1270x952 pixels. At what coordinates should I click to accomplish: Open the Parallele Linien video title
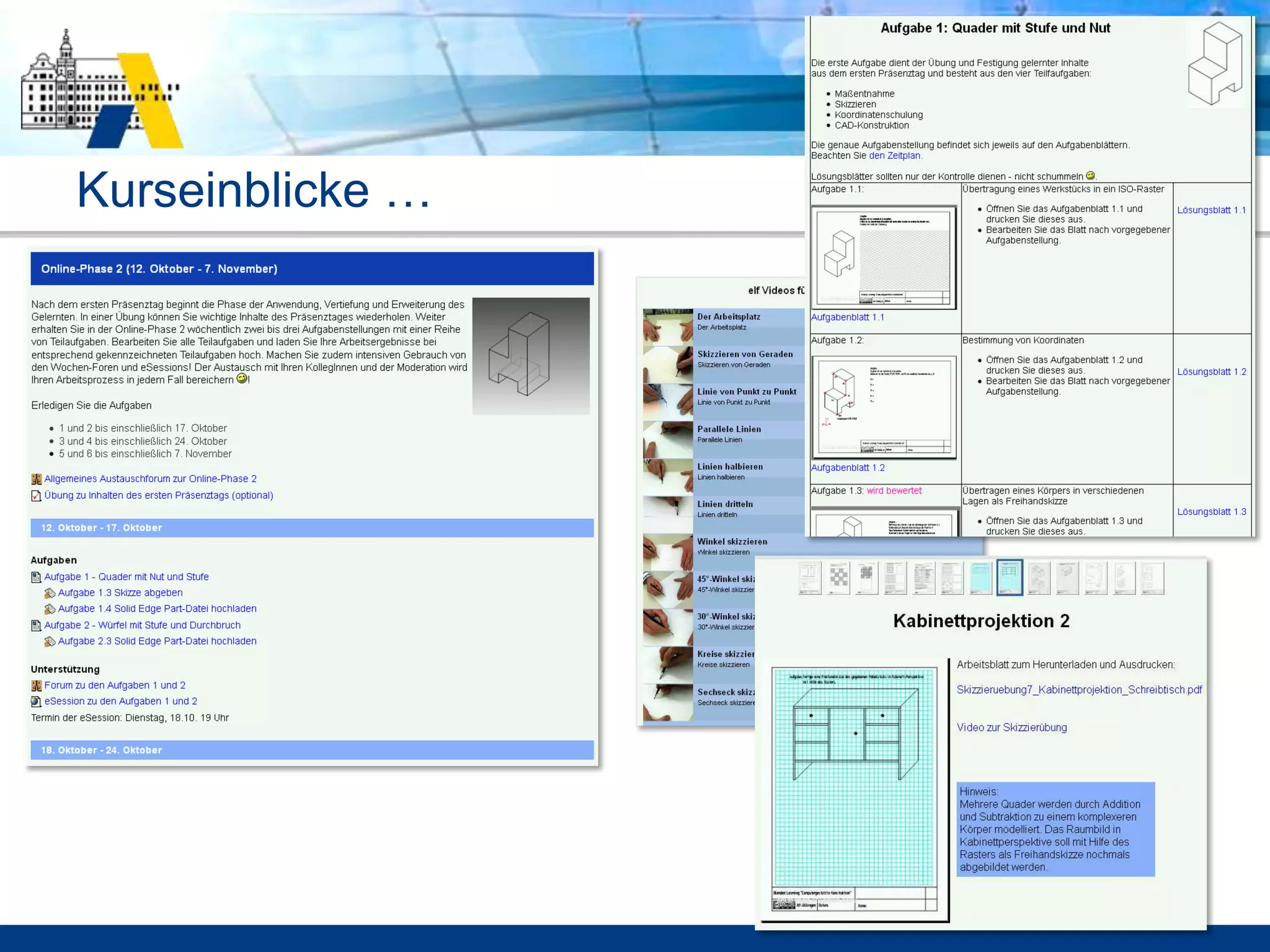coord(729,429)
